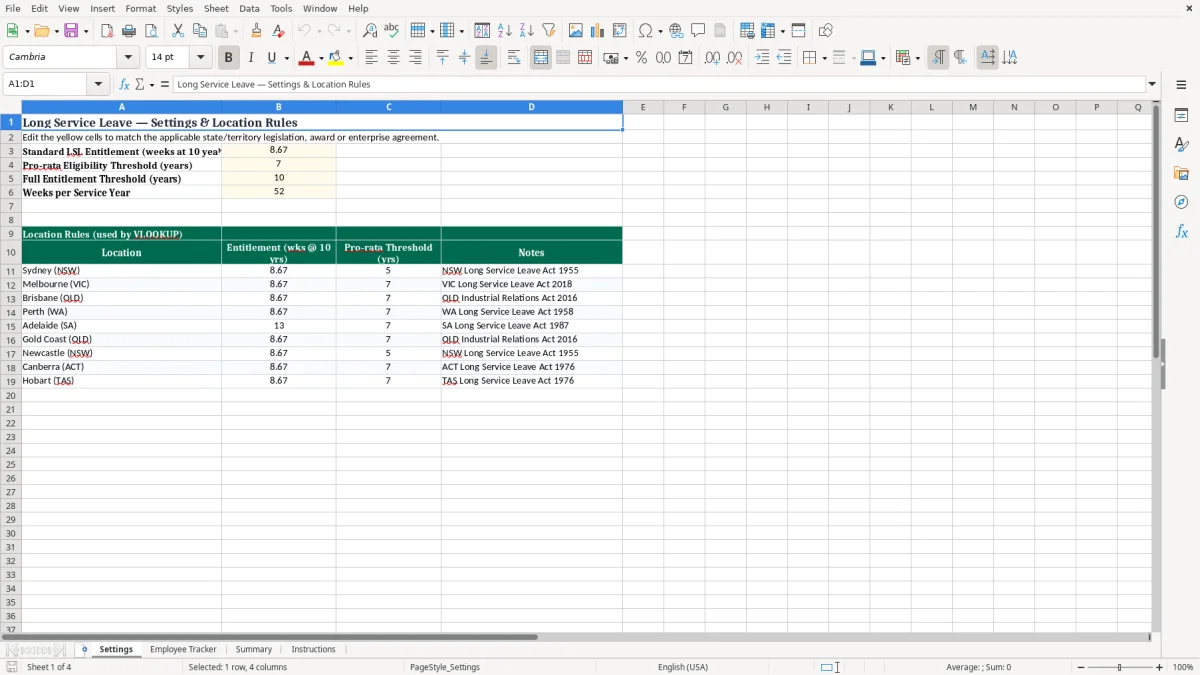Switch to the Instructions sheet tab
This screenshot has width=1200, height=675.
click(313, 650)
